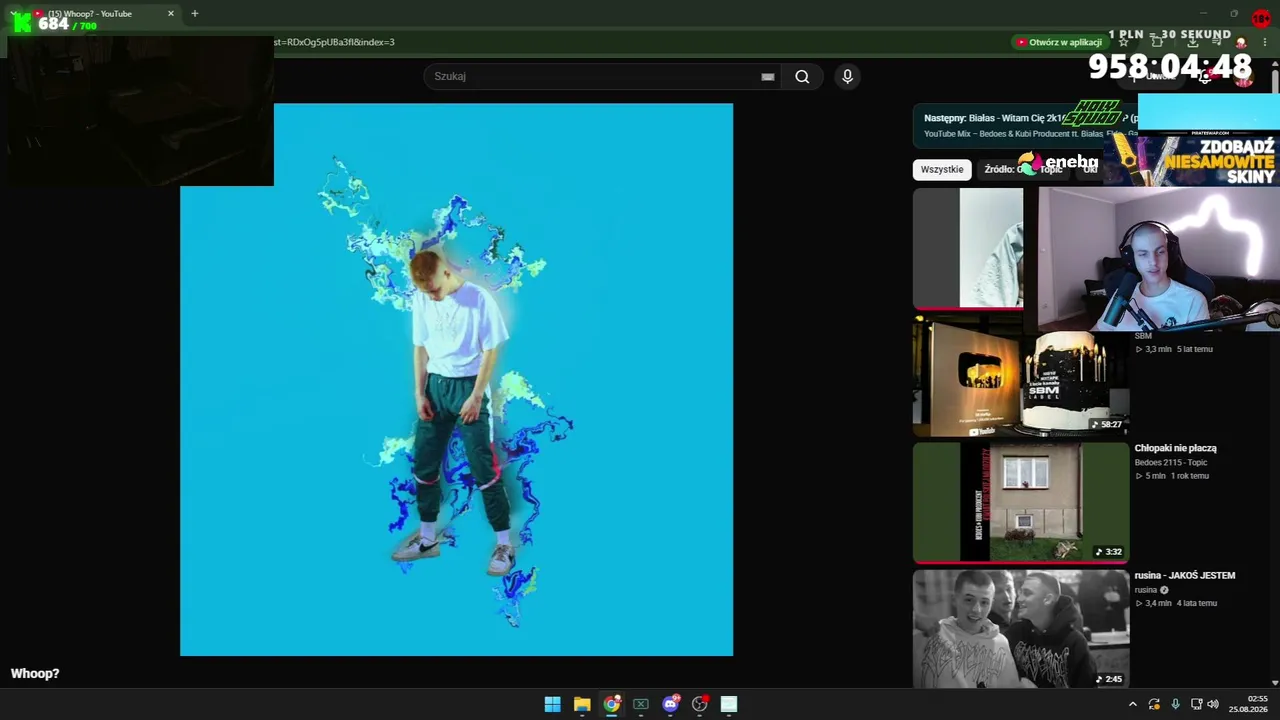Open the SBM Label video thumbnail
Image resolution: width=1280 pixels, height=720 pixels.
[1021, 377]
